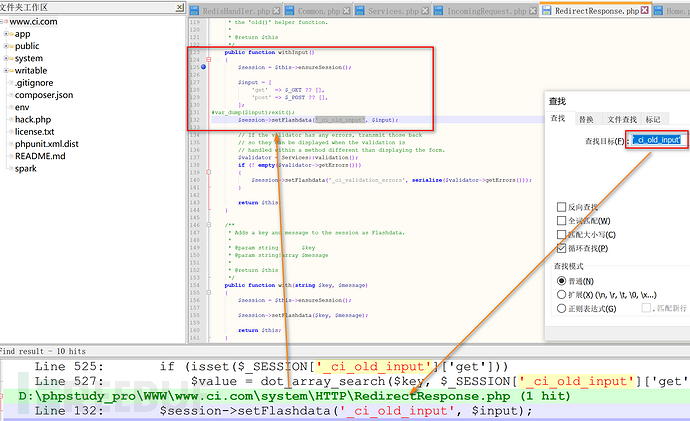Close the IncomingRequest.php tab with its X
The image size is (690, 421).
pyautogui.click(x=533, y=11)
